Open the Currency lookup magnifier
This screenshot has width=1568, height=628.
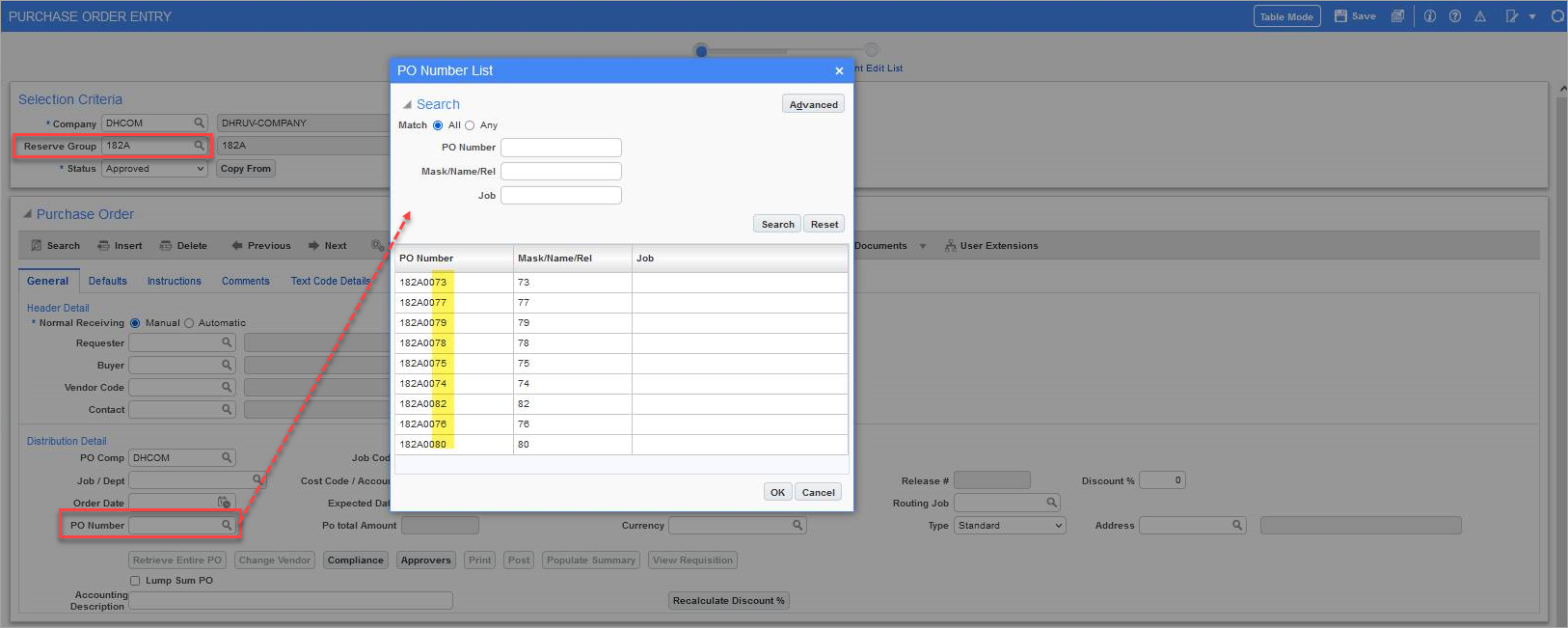[798, 525]
